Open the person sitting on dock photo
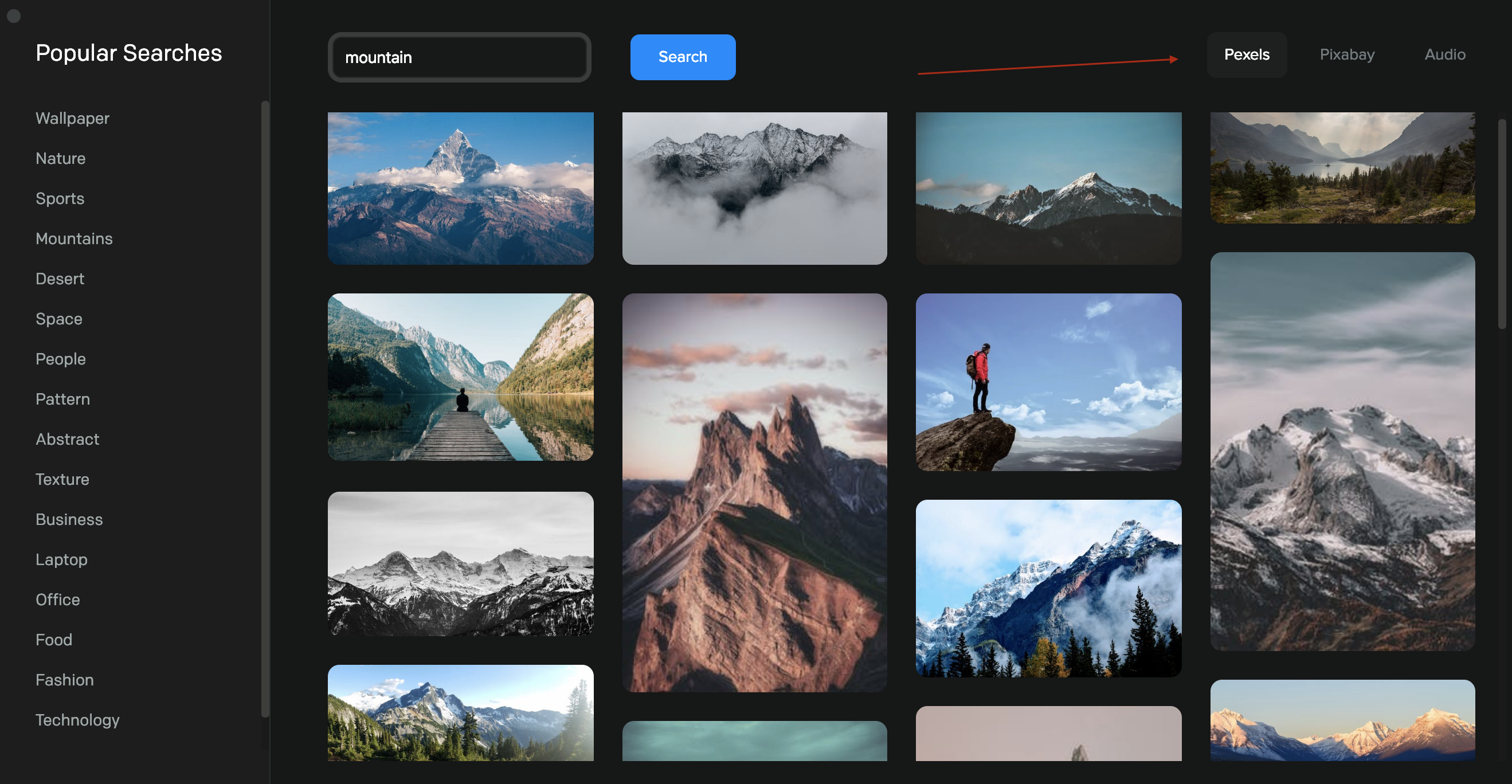The image size is (1512, 784). coord(461,377)
